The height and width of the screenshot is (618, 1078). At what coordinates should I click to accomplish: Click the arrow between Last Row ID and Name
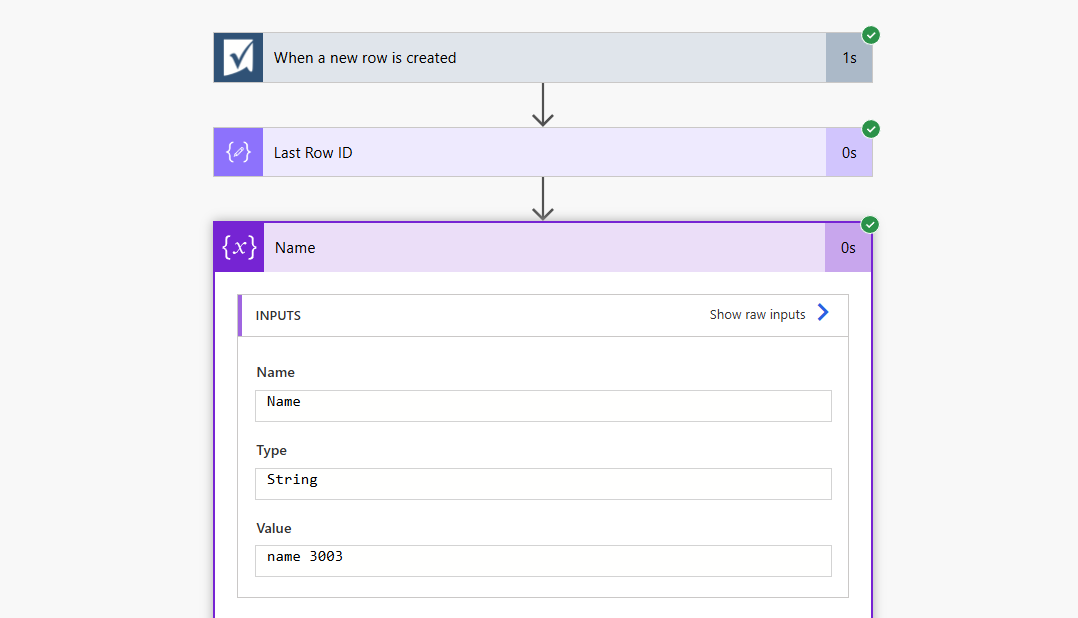(x=543, y=199)
